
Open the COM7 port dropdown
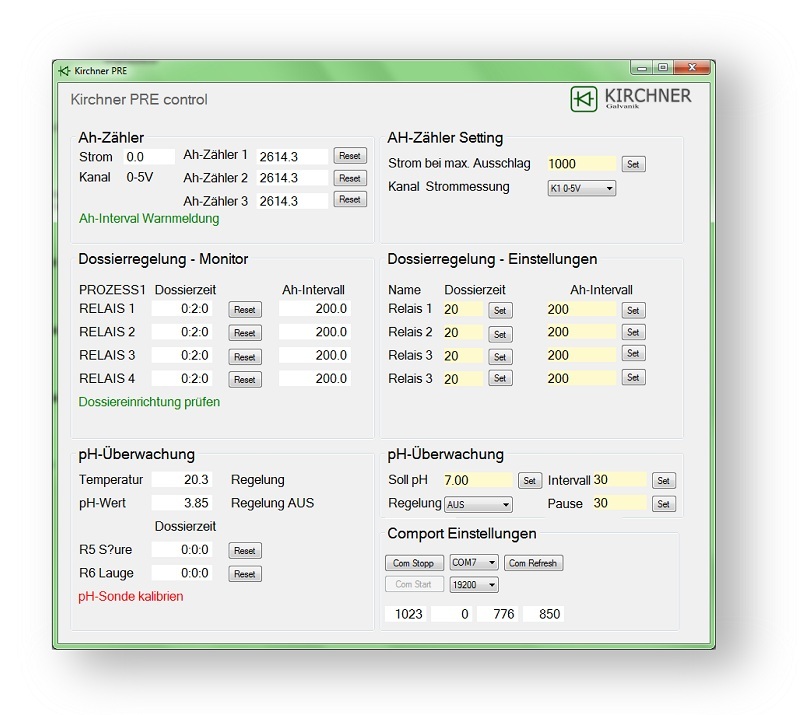coord(474,563)
